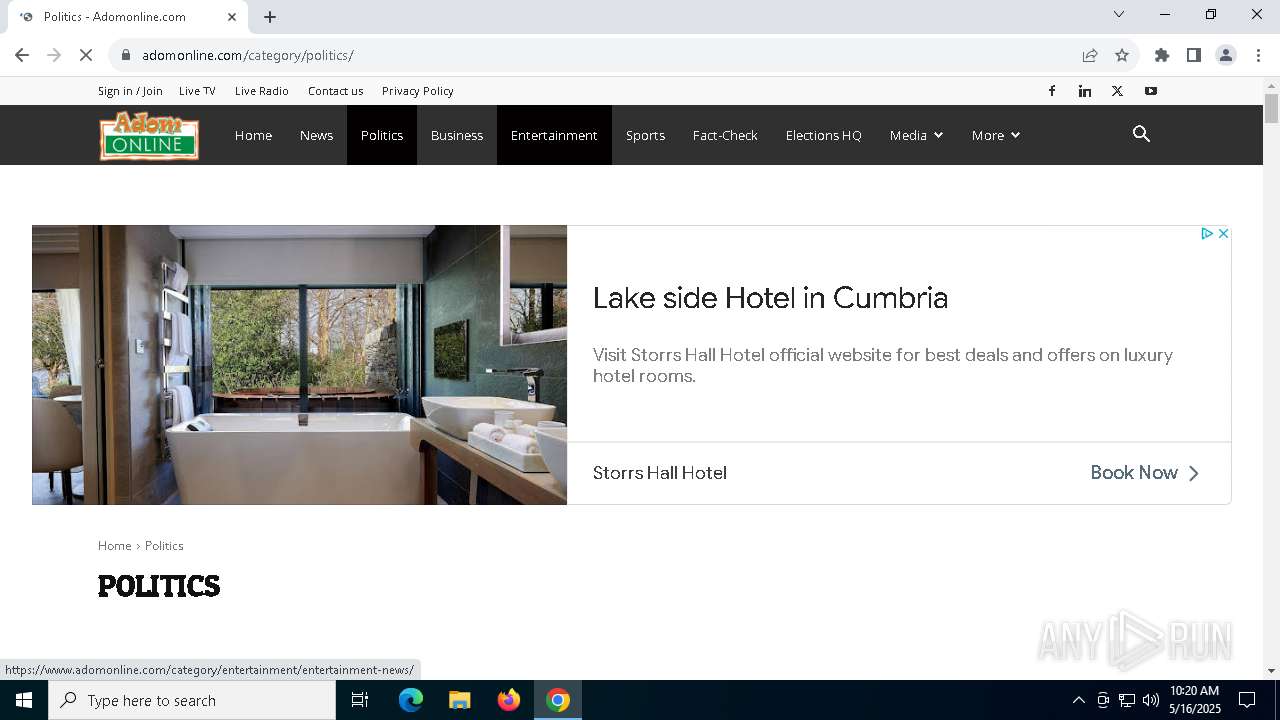
Task: Expand the More dropdown menu
Action: pos(995,135)
